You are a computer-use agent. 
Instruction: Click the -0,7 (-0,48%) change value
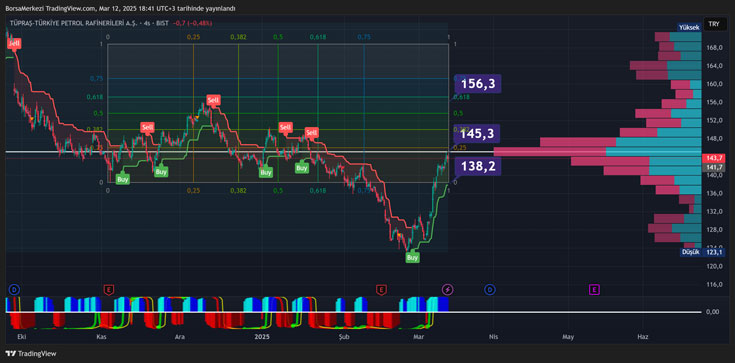[192, 23]
